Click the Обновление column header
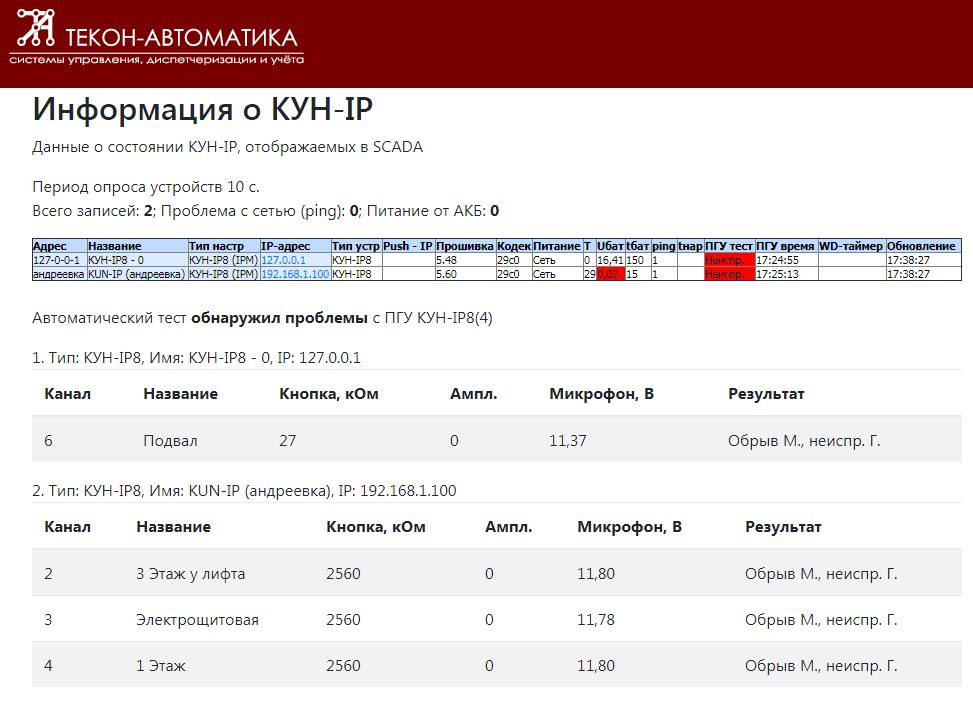This screenshot has width=973, height=706. [921, 246]
